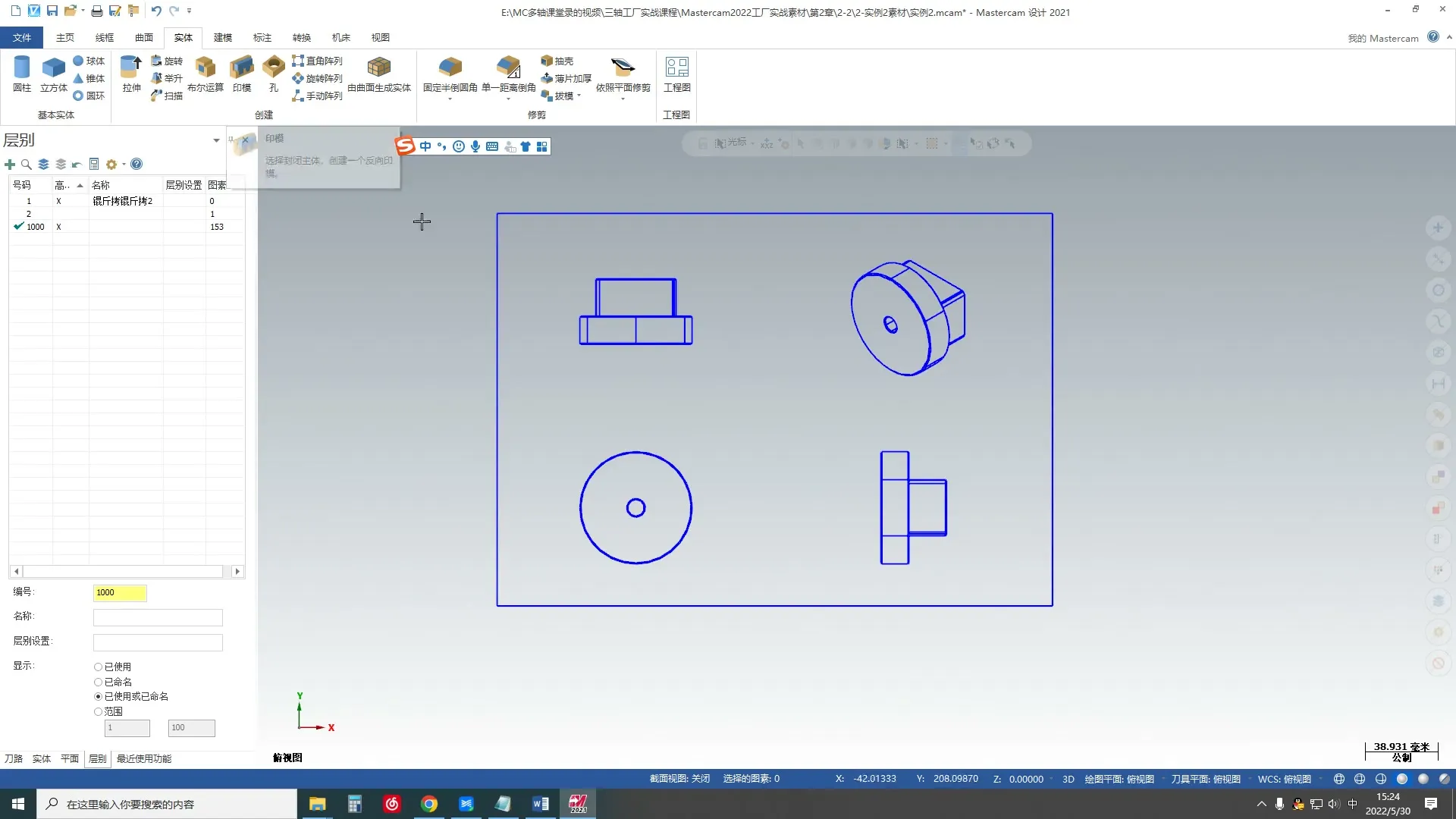
Task: Select the 已使用 display radio button
Action: tap(98, 667)
